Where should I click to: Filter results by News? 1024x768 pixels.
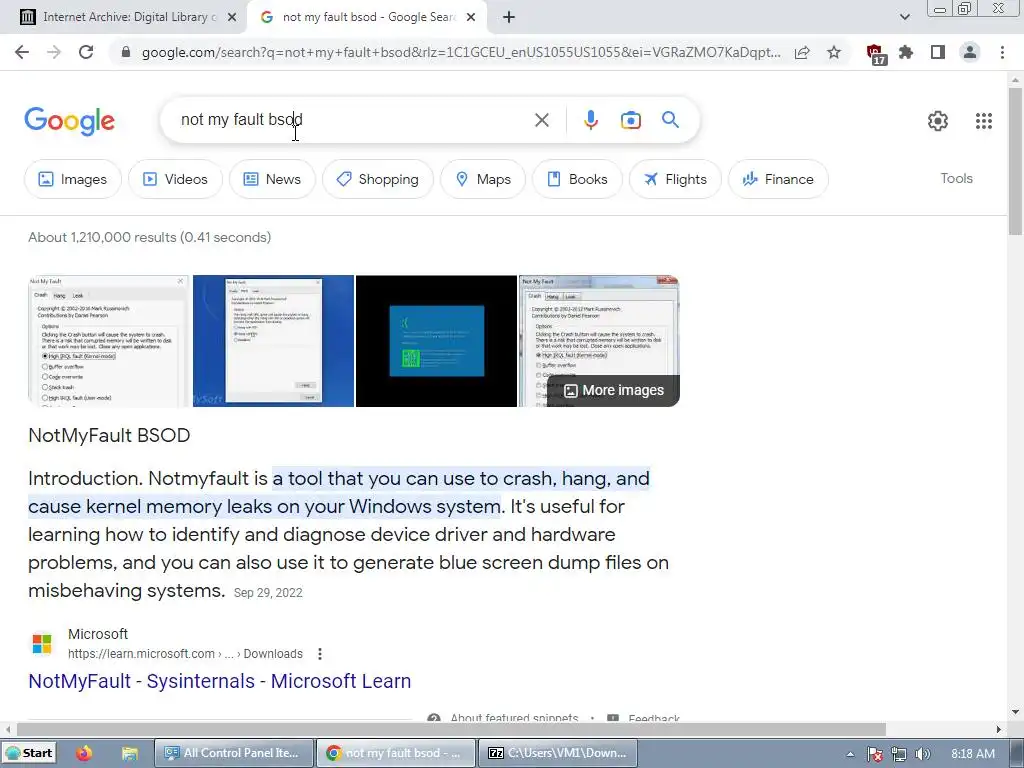click(x=272, y=179)
